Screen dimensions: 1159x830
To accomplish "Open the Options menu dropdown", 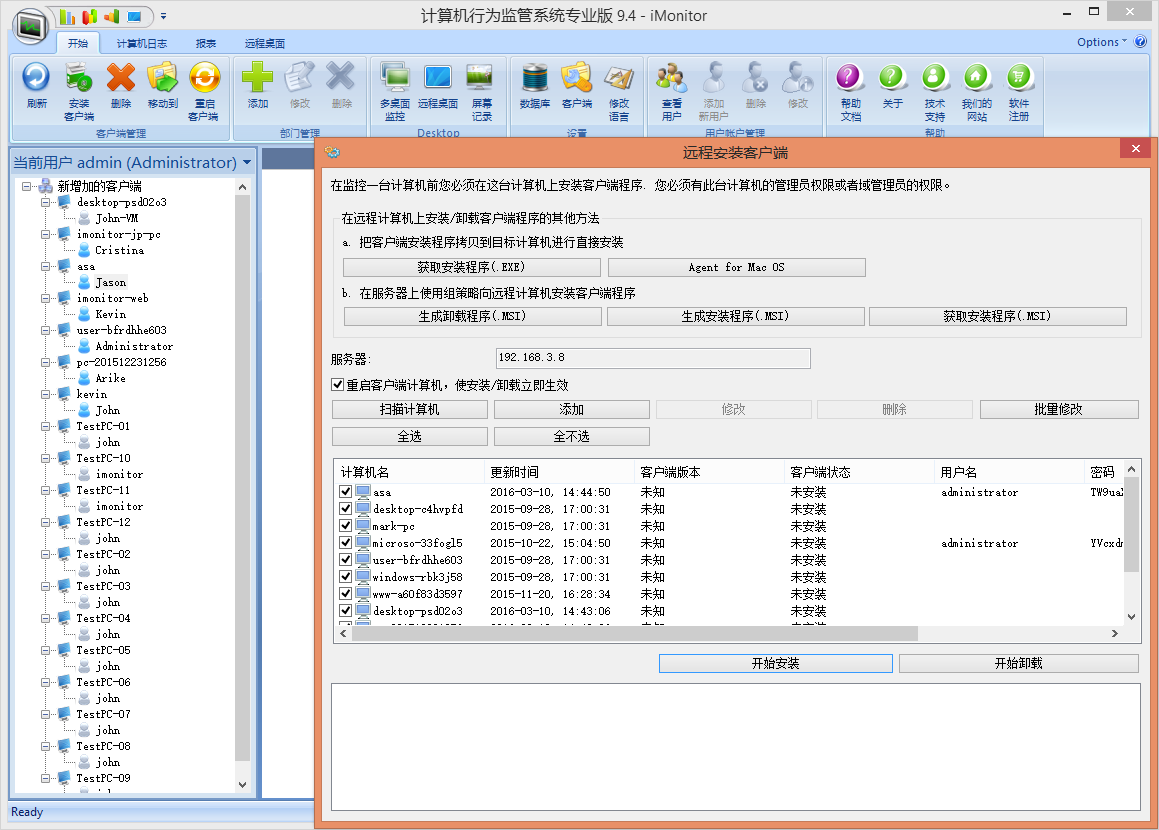I will 1101,42.
